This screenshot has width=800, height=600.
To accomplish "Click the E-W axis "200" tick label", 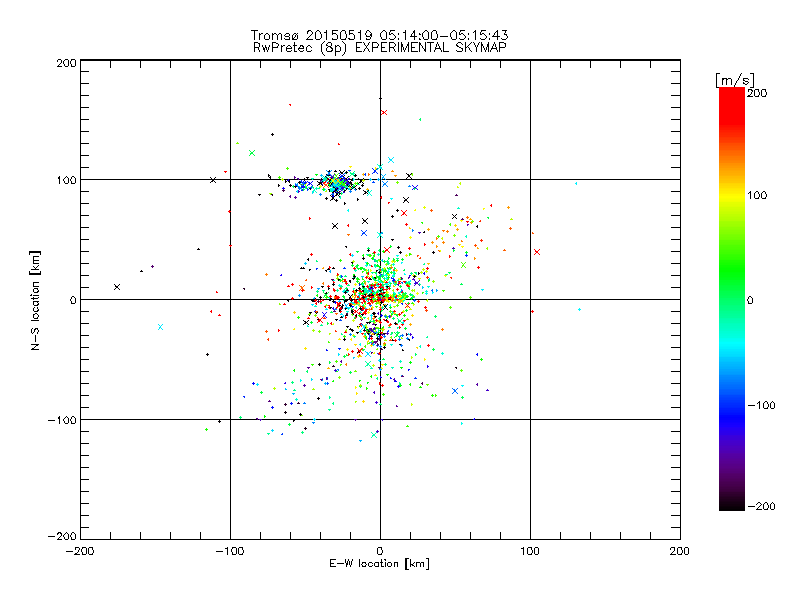I will point(680,551).
